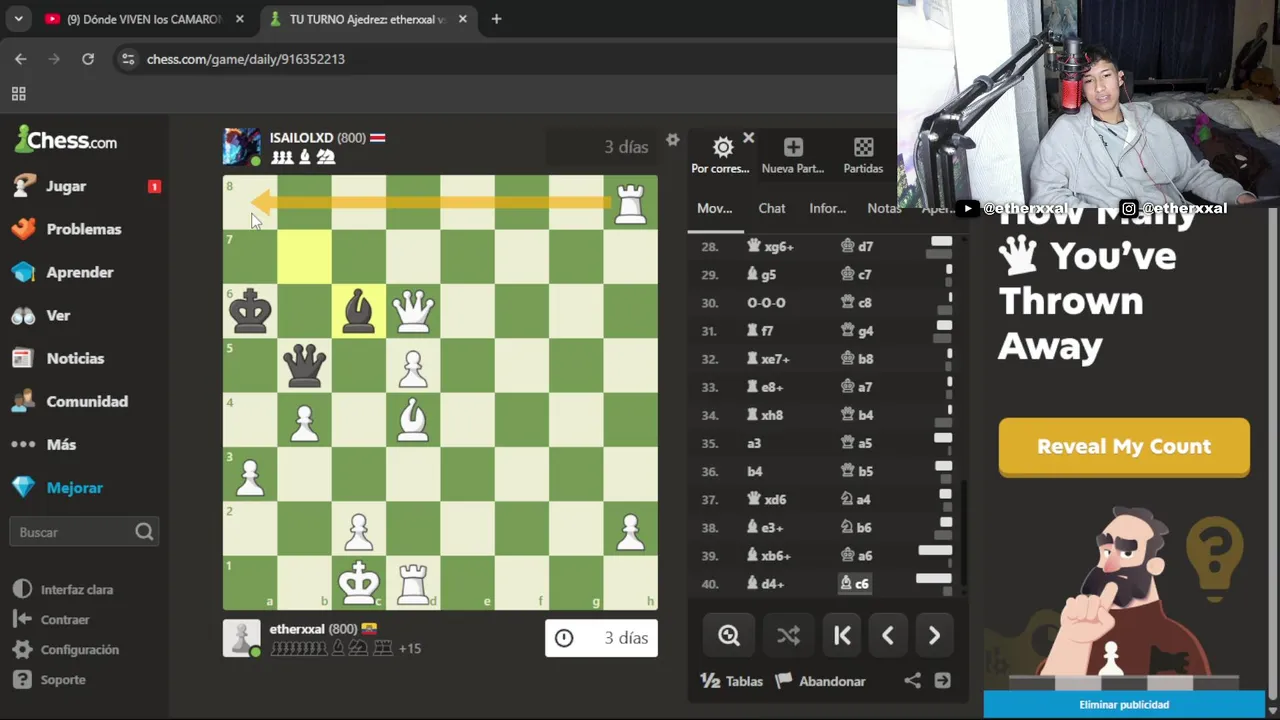Expand the browser tab search dropdown

(18, 19)
